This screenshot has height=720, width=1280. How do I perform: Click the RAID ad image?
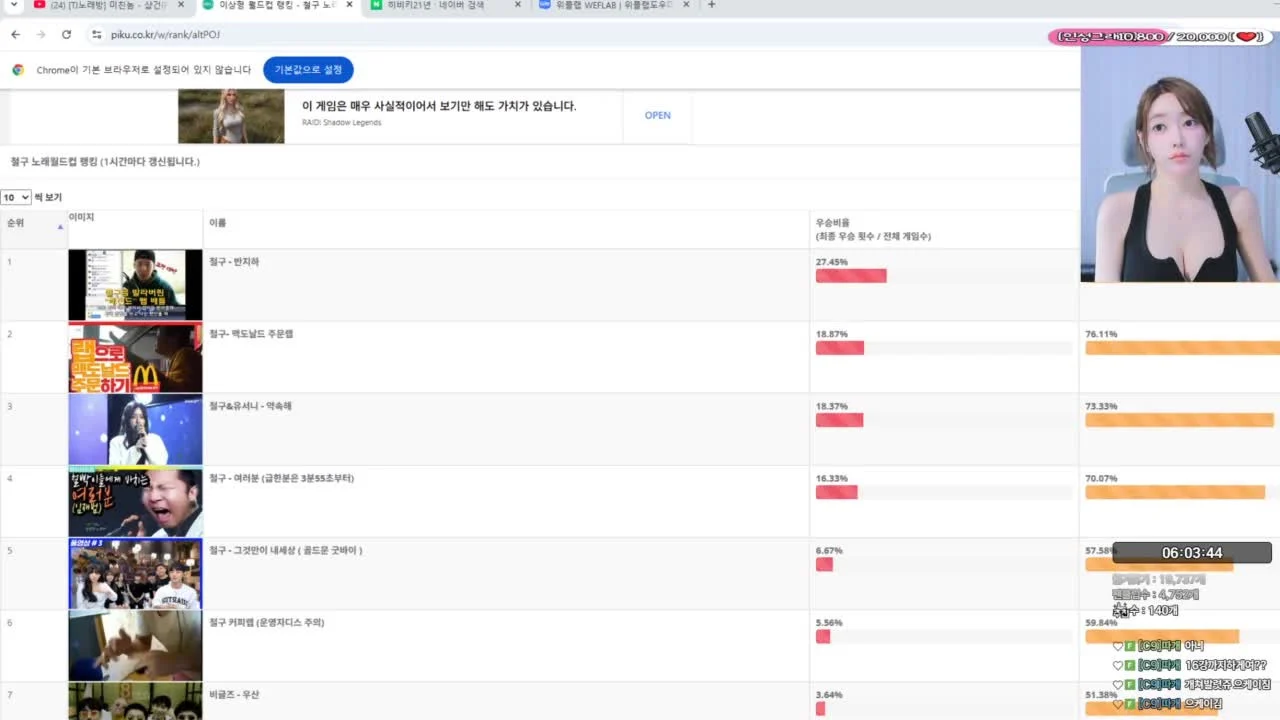tap(231, 116)
